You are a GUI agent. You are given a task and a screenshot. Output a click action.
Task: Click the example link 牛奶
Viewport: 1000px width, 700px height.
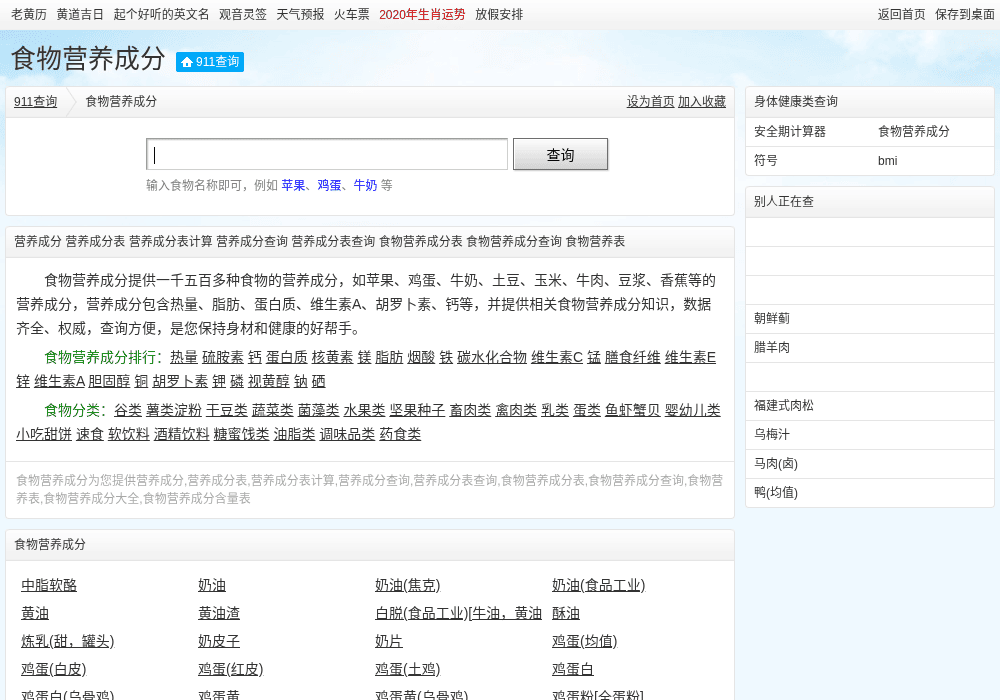coord(365,185)
